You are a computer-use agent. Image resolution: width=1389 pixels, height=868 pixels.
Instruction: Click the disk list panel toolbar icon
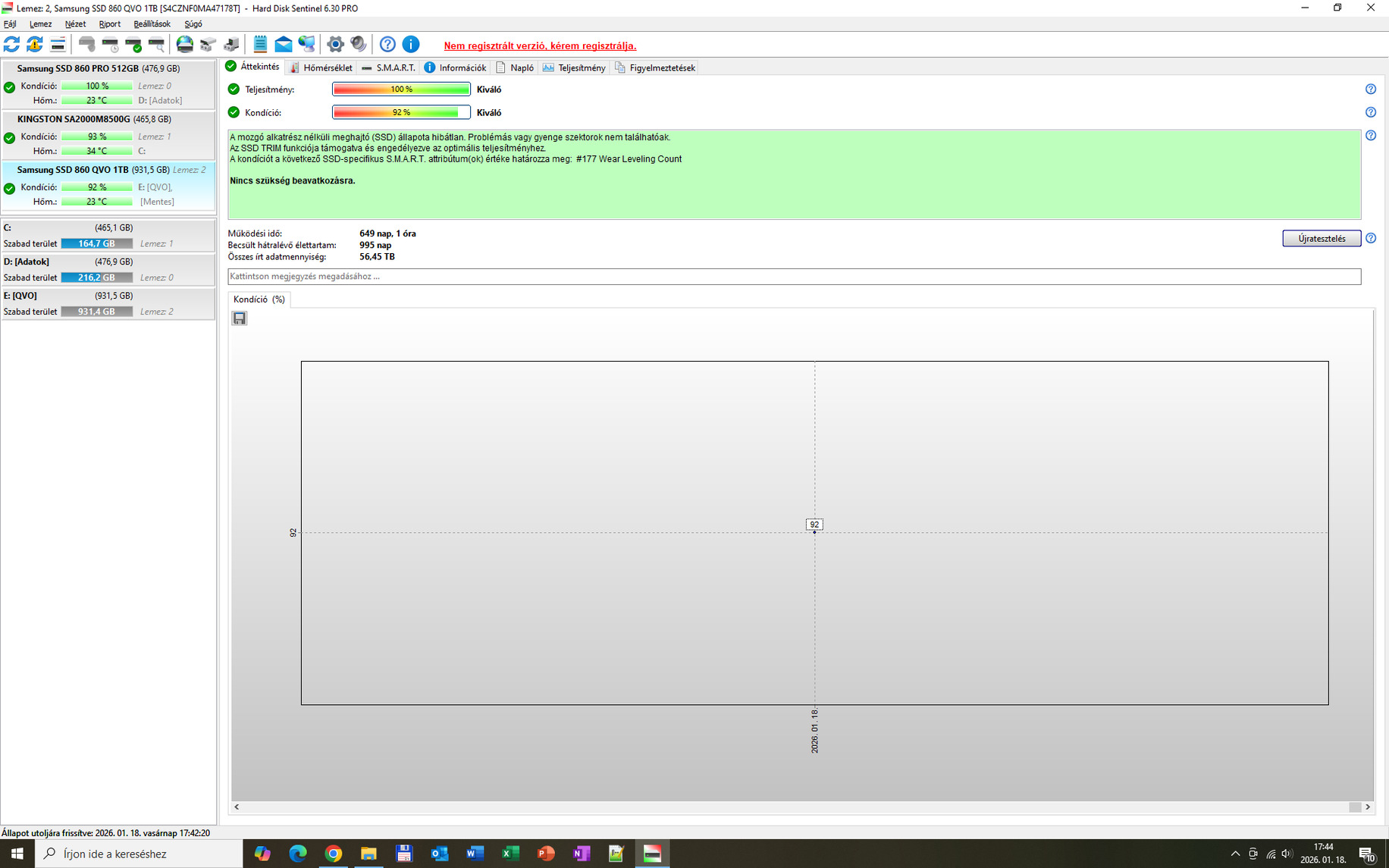click(x=58, y=44)
